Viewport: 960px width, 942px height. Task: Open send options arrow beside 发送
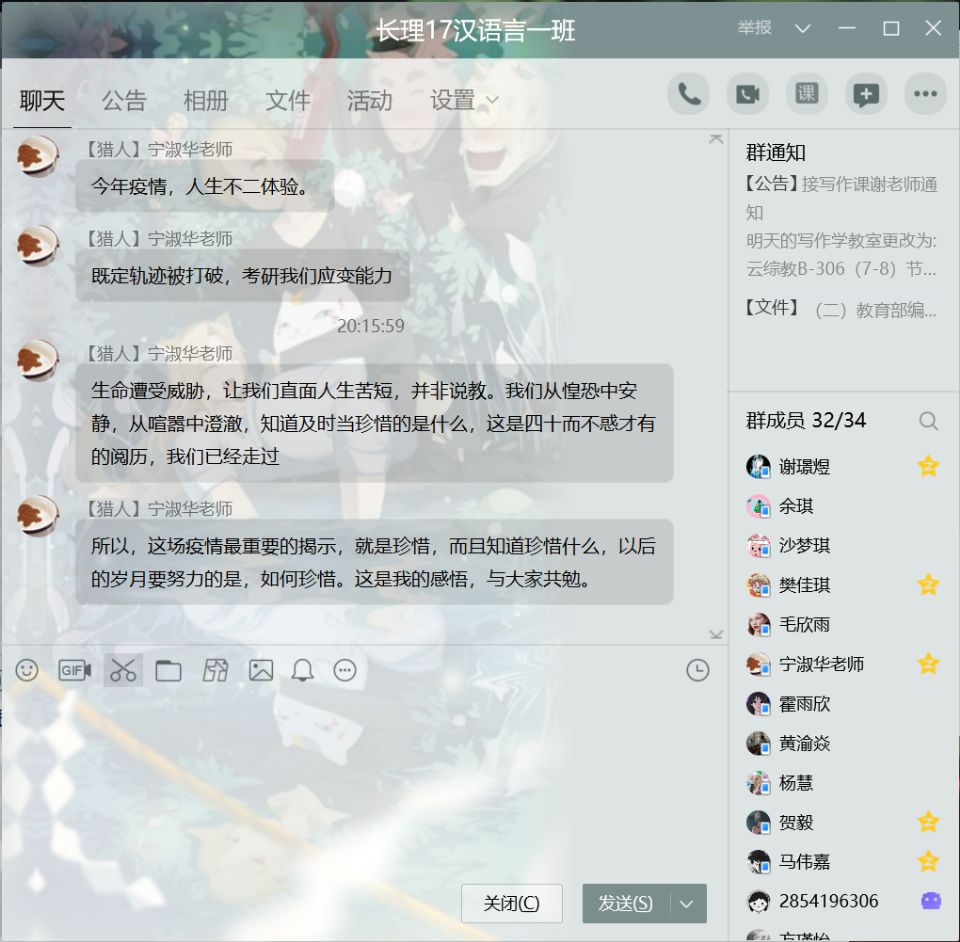[x=686, y=904]
